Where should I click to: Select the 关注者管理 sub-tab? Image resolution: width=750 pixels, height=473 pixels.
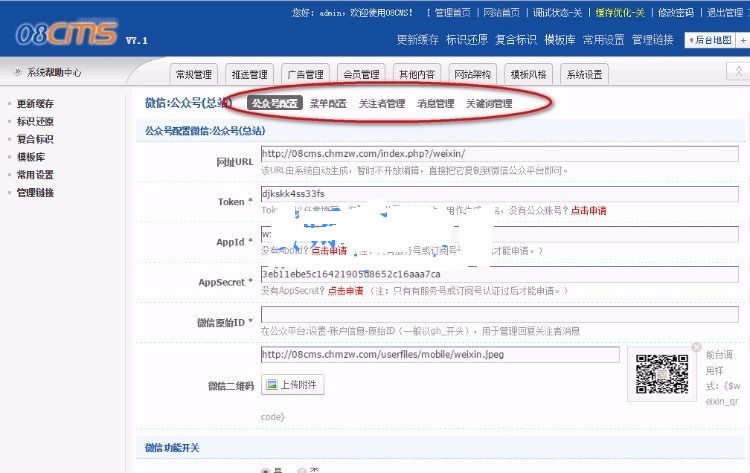point(382,103)
